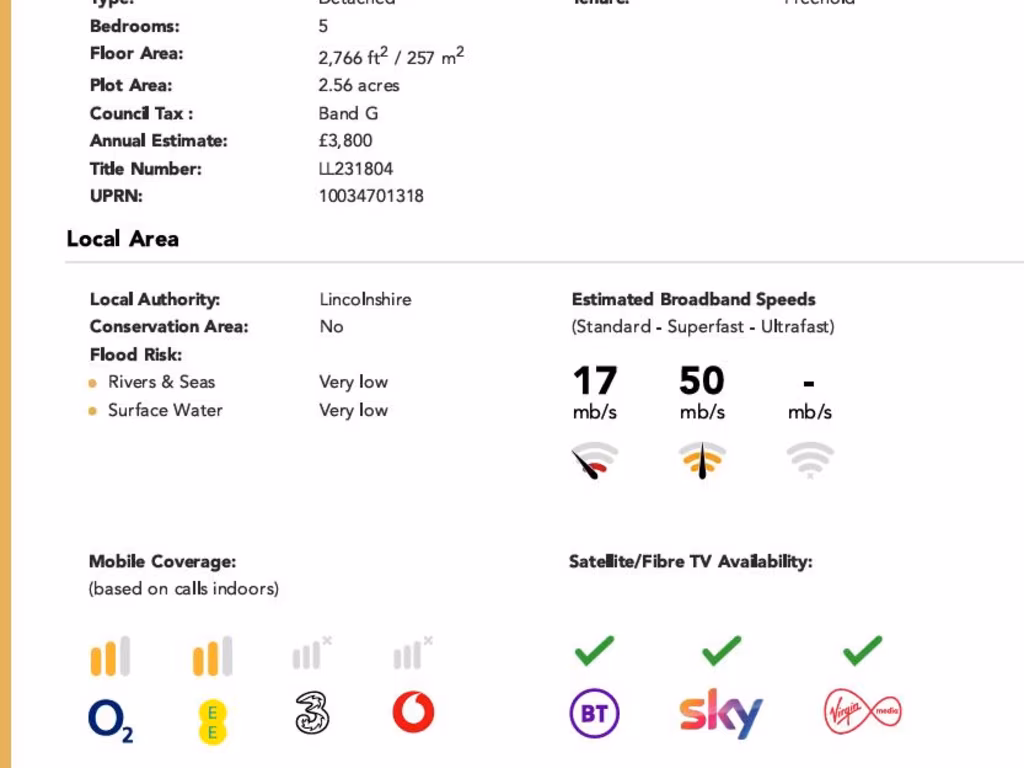1024x768 pixels.
Task: Click the O2 signal strength bars
Action: [x=110, y=656]
